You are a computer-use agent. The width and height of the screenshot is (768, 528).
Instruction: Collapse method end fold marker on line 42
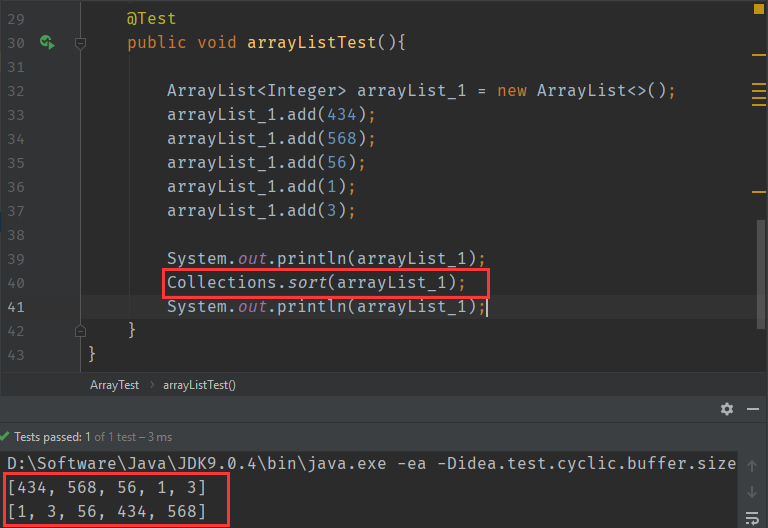(81, 332)
